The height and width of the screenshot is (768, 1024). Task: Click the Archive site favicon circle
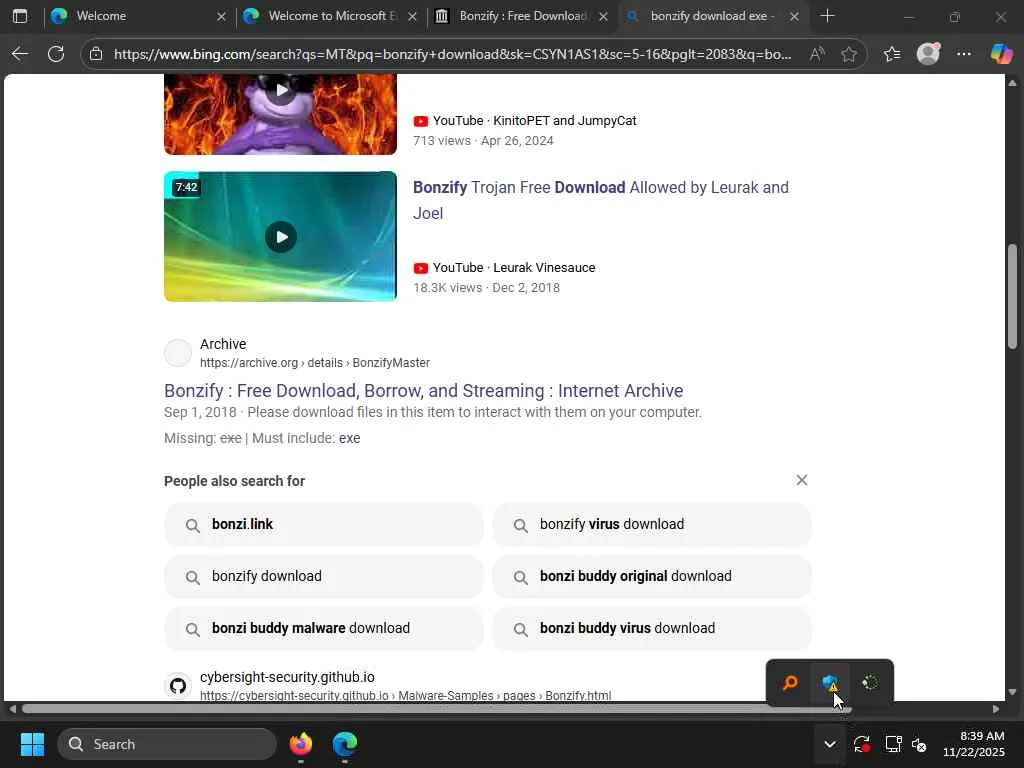coord(178,353)
